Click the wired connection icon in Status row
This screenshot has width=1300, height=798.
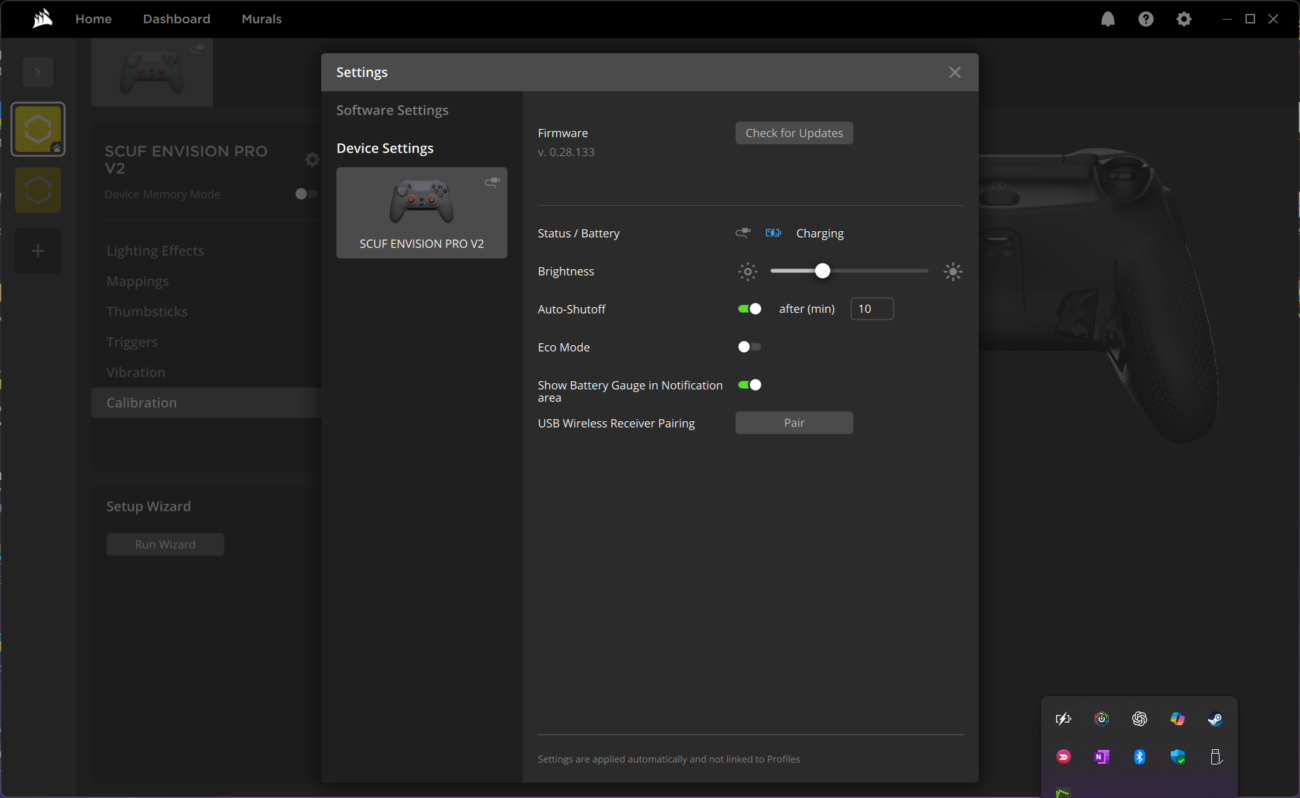coord(743,233)
